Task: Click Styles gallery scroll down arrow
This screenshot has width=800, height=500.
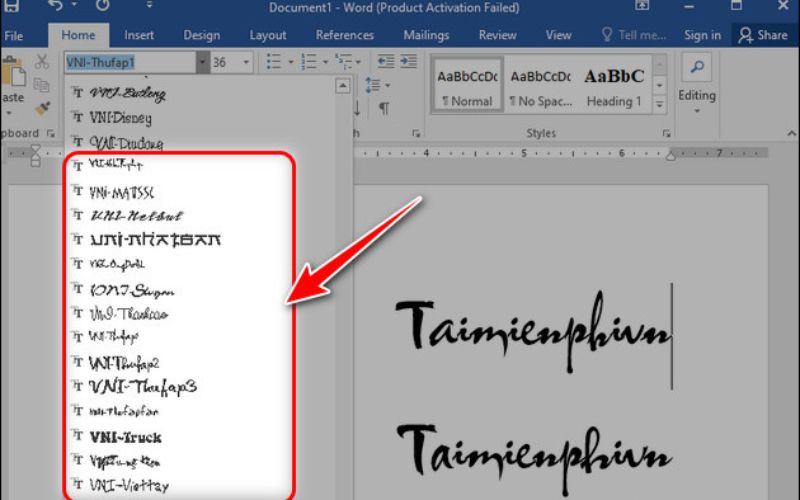Action: (659, 85)
